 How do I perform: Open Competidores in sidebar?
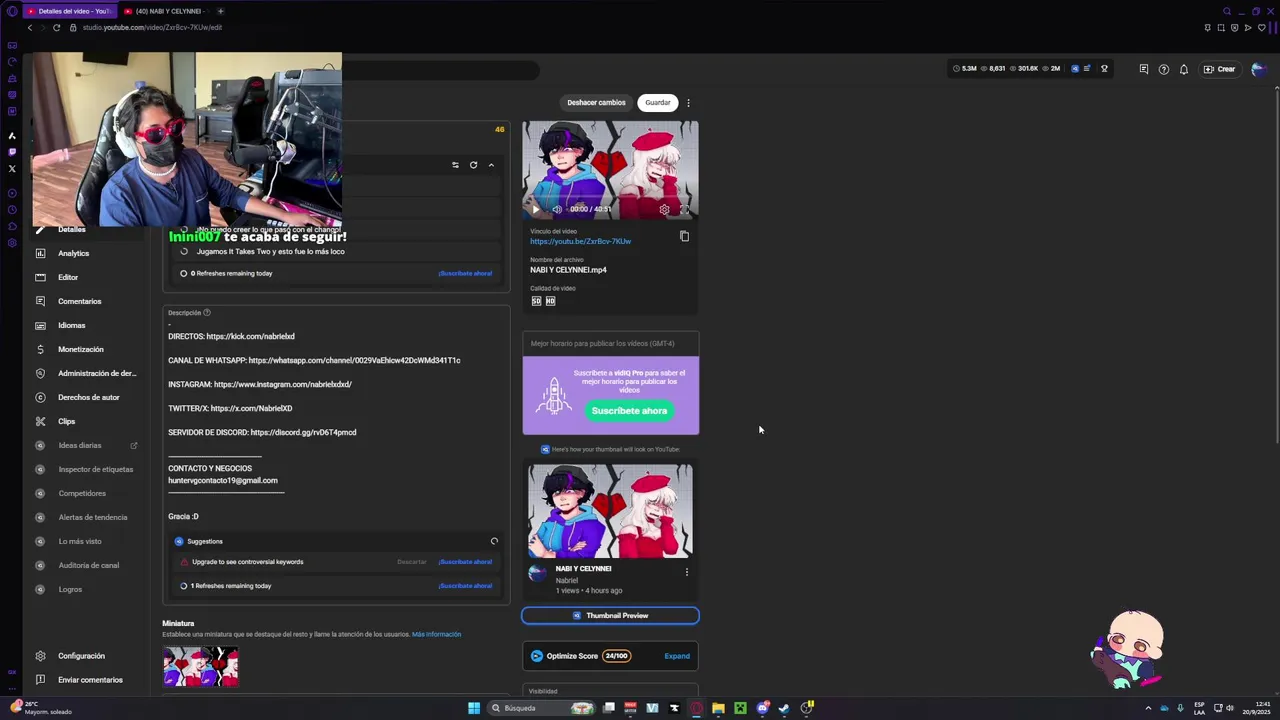[82, 493]
